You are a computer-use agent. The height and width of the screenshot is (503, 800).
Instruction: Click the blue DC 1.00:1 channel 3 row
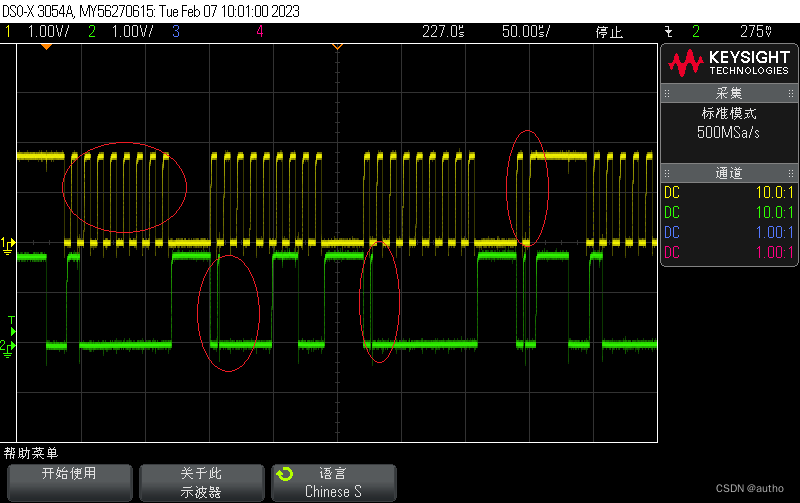tap(729, 233)
